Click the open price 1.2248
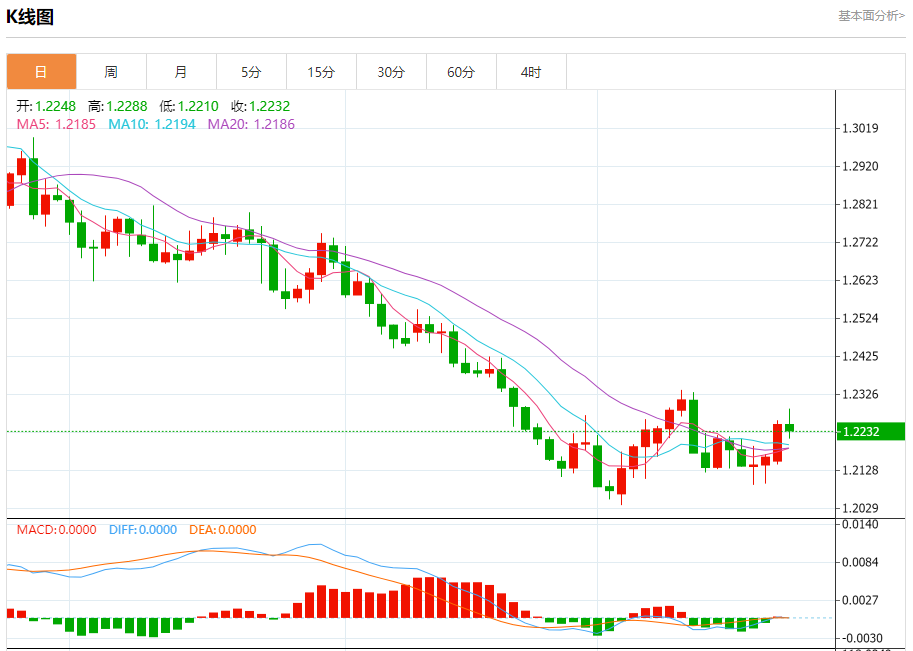Viewport: 913px width, 651px height. 55,106
